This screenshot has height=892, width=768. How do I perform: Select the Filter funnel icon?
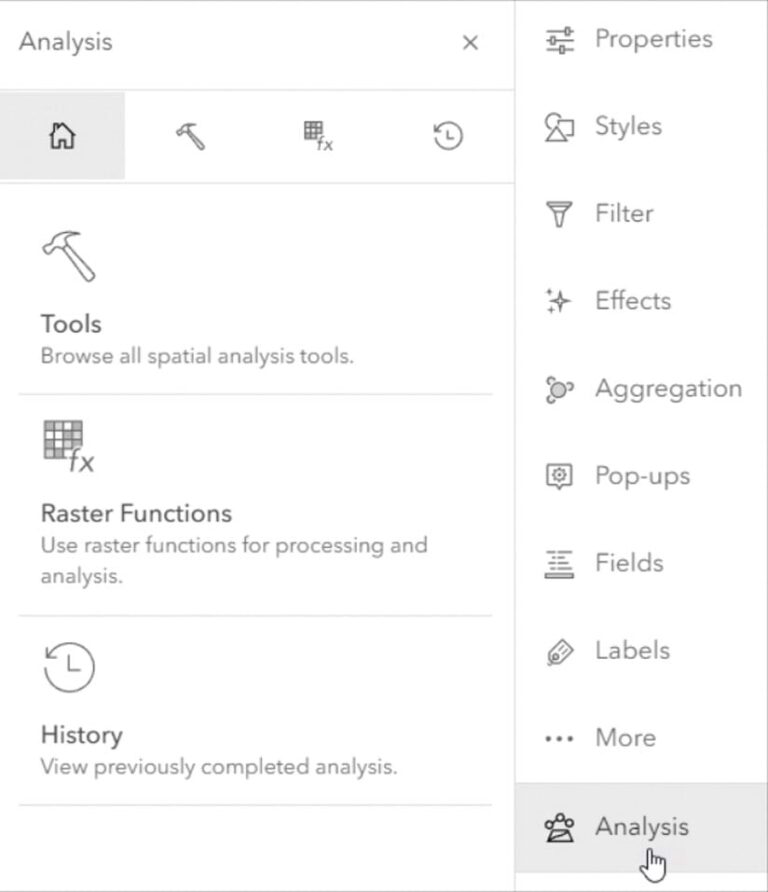point(559,214)
